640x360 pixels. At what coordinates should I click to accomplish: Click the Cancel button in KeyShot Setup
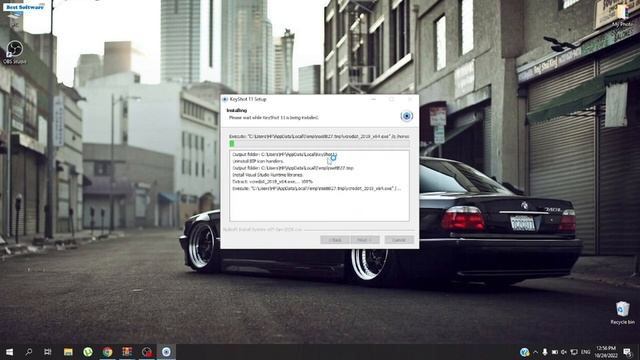tap(399, 240)
